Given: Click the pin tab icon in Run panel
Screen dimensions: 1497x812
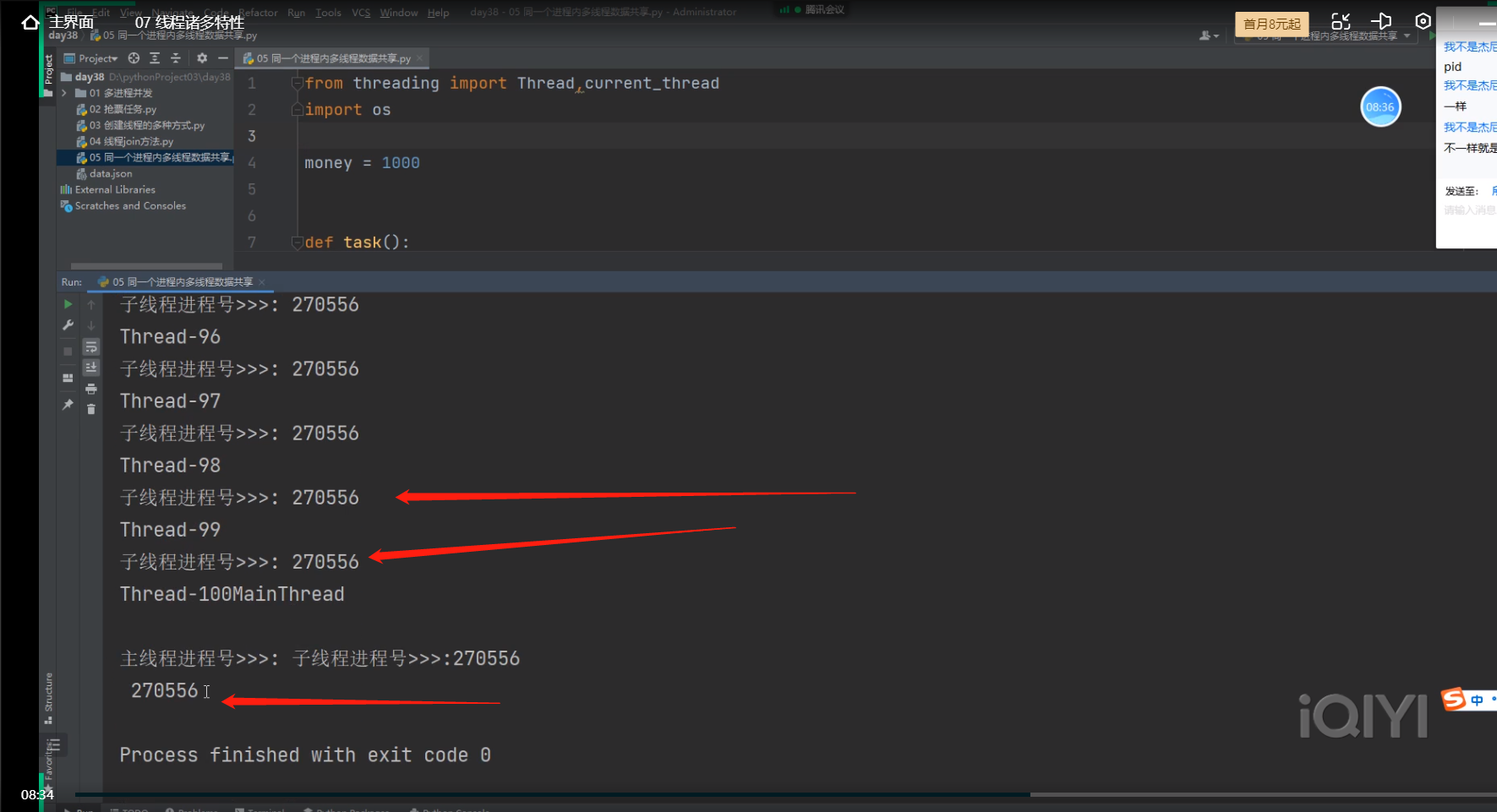Looking at the screenshot, I should tap(68, 405).
